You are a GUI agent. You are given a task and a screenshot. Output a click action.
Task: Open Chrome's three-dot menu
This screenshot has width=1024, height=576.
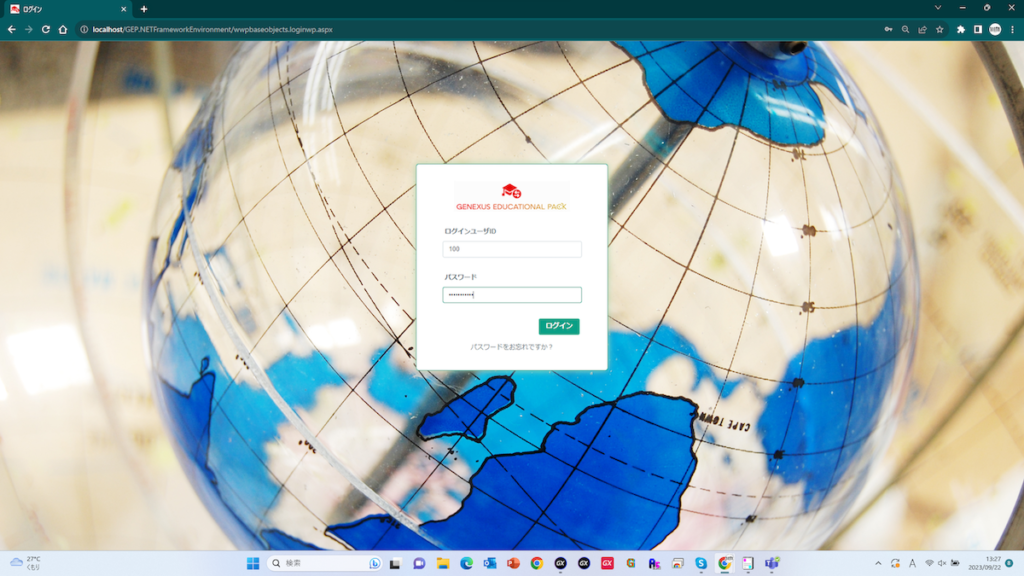pyautogui.click(x=1012, y=29)
